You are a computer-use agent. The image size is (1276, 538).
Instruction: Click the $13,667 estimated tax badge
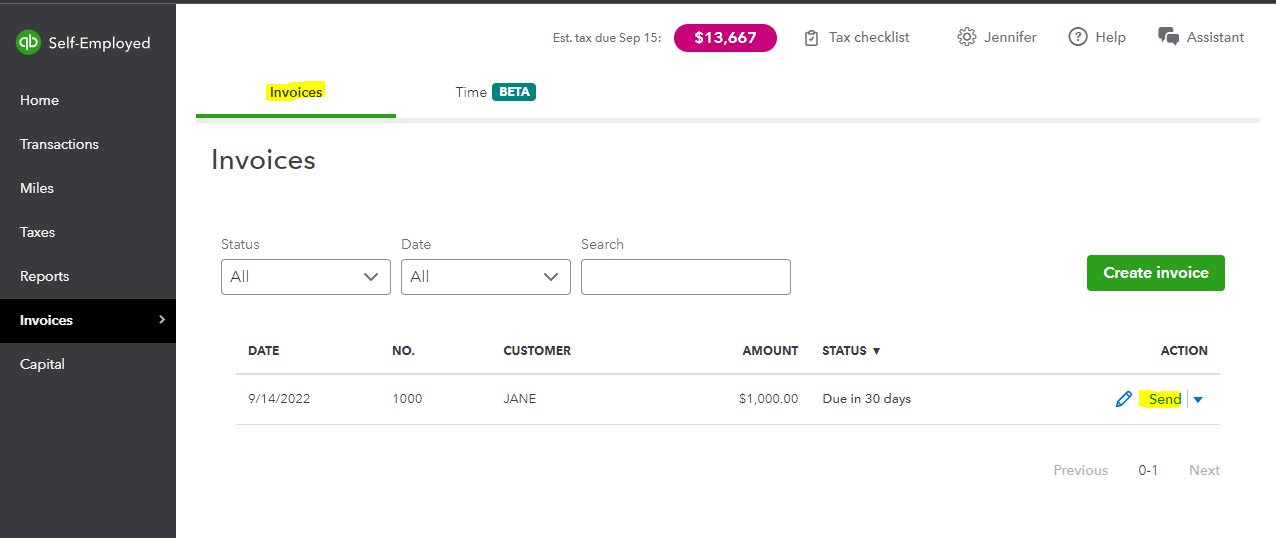(725, 38)
